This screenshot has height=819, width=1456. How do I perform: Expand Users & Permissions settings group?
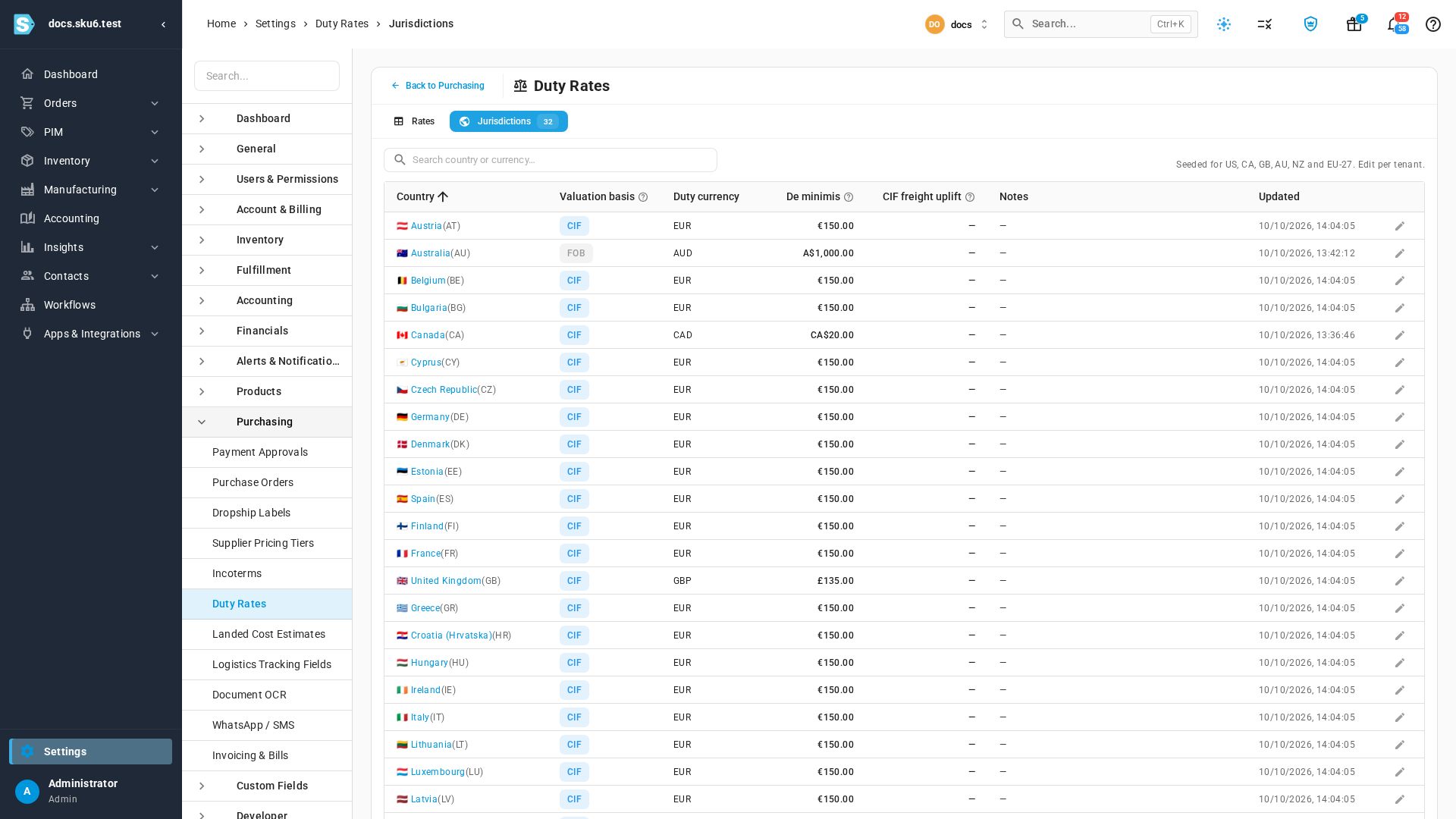202,179
